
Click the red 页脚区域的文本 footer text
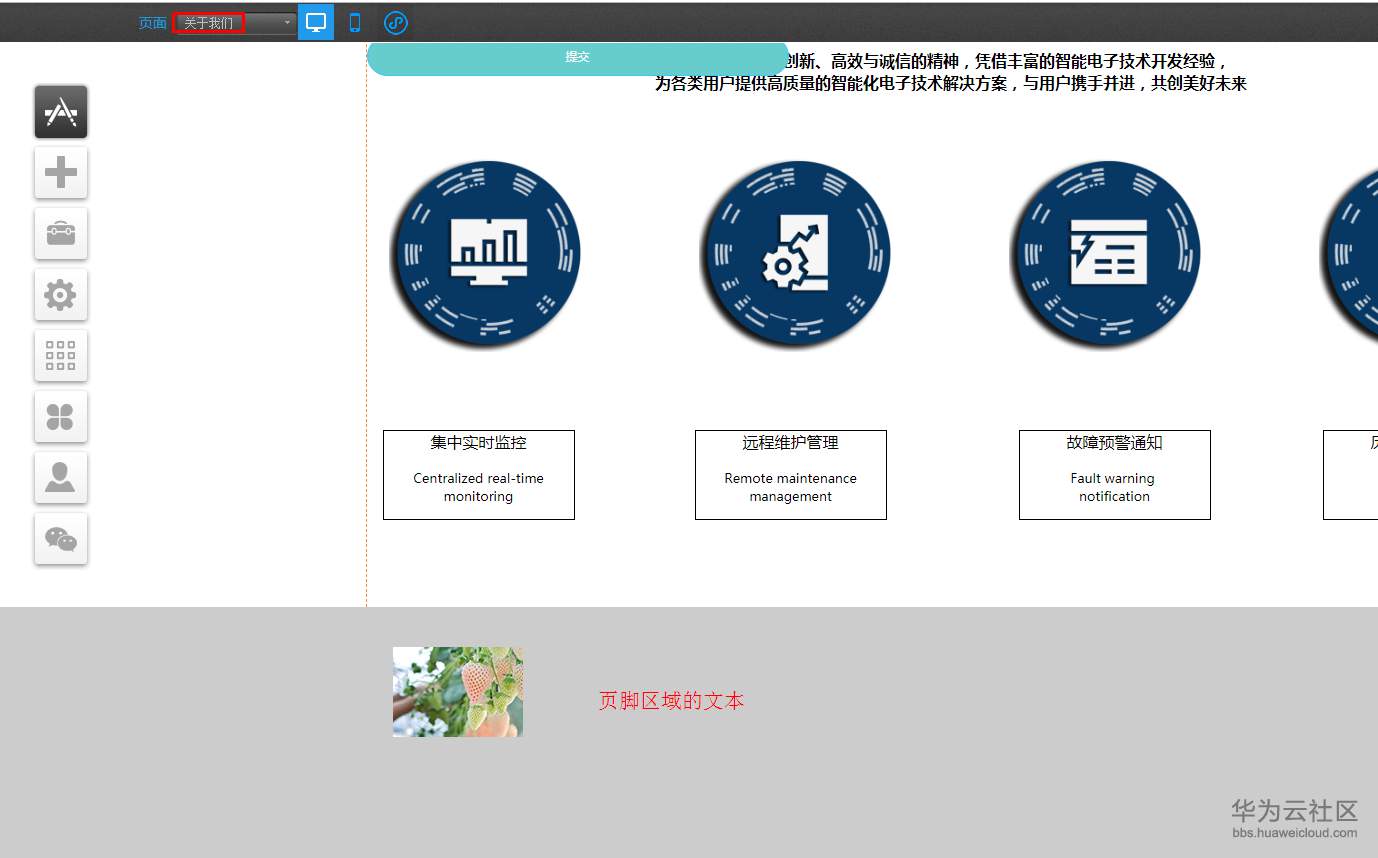pos(671,701)
